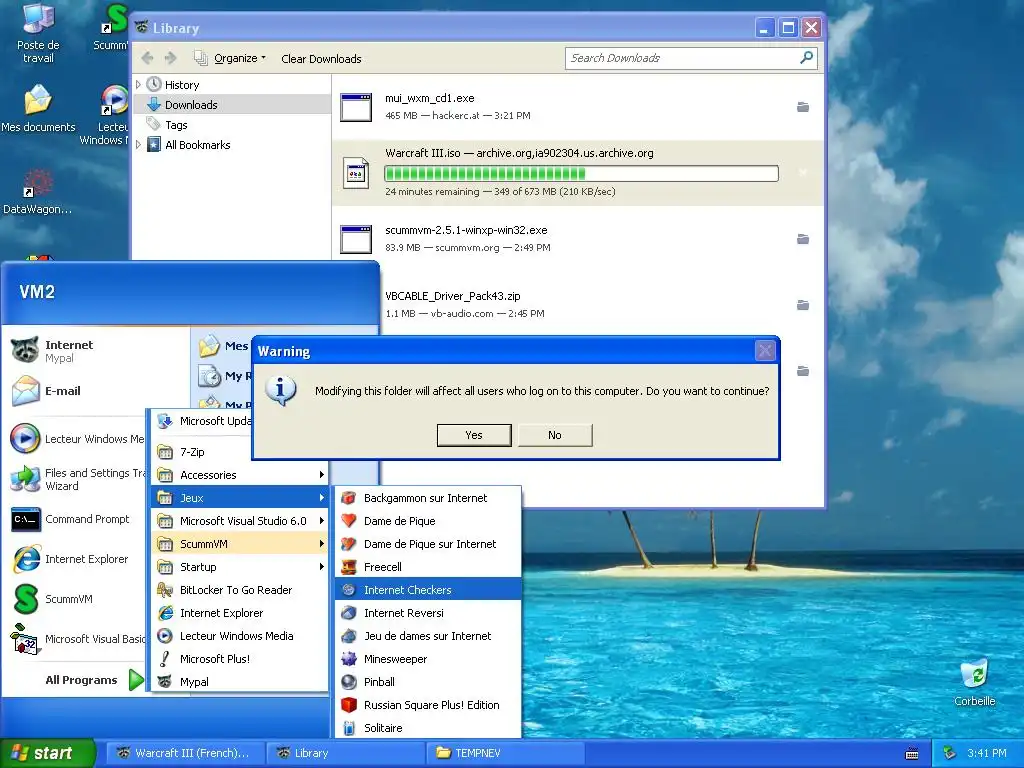Open containing folder for mui_wxm_cd1.exe
The width and height of the screenshot is (1024, 768).
803,107
